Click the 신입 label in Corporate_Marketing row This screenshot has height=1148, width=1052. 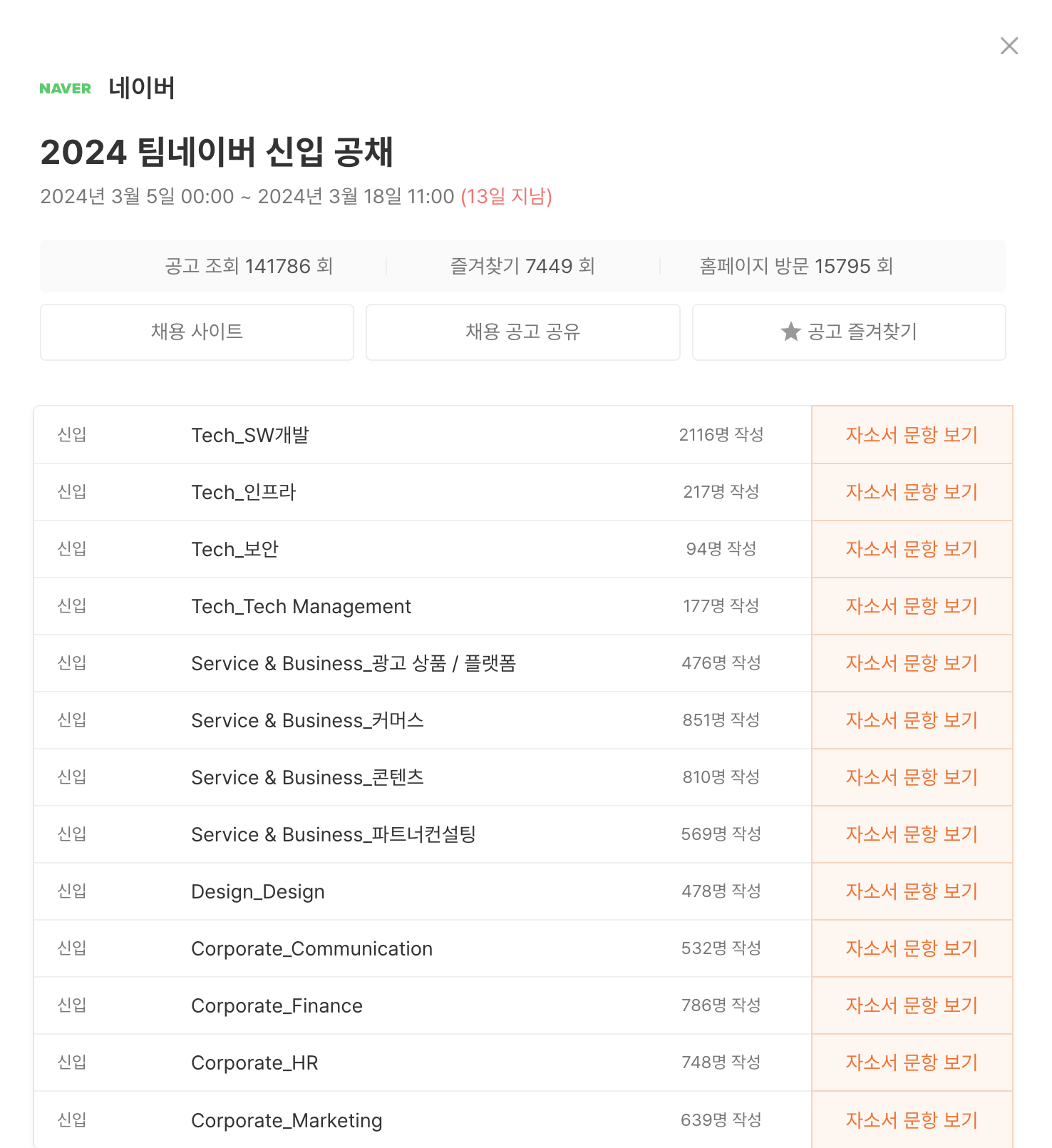[72, 1119]
